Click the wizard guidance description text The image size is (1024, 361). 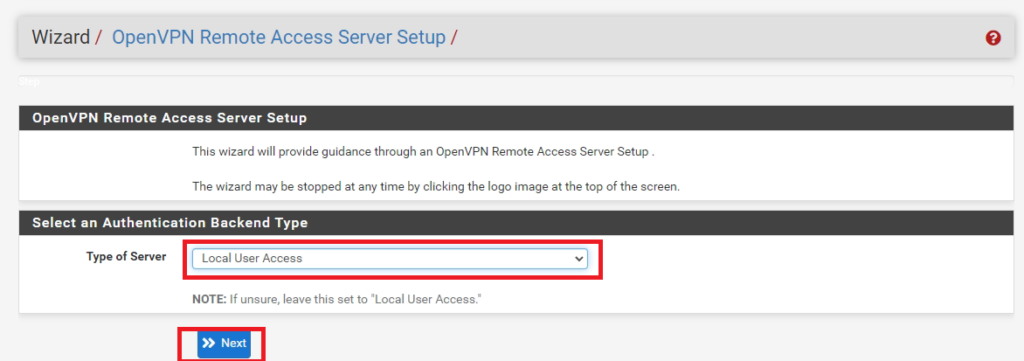423,151
